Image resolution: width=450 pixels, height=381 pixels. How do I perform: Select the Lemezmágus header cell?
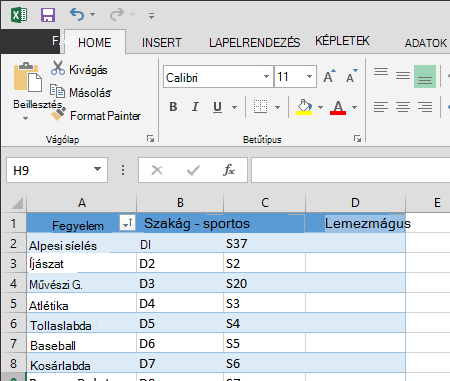coord(355,223)
